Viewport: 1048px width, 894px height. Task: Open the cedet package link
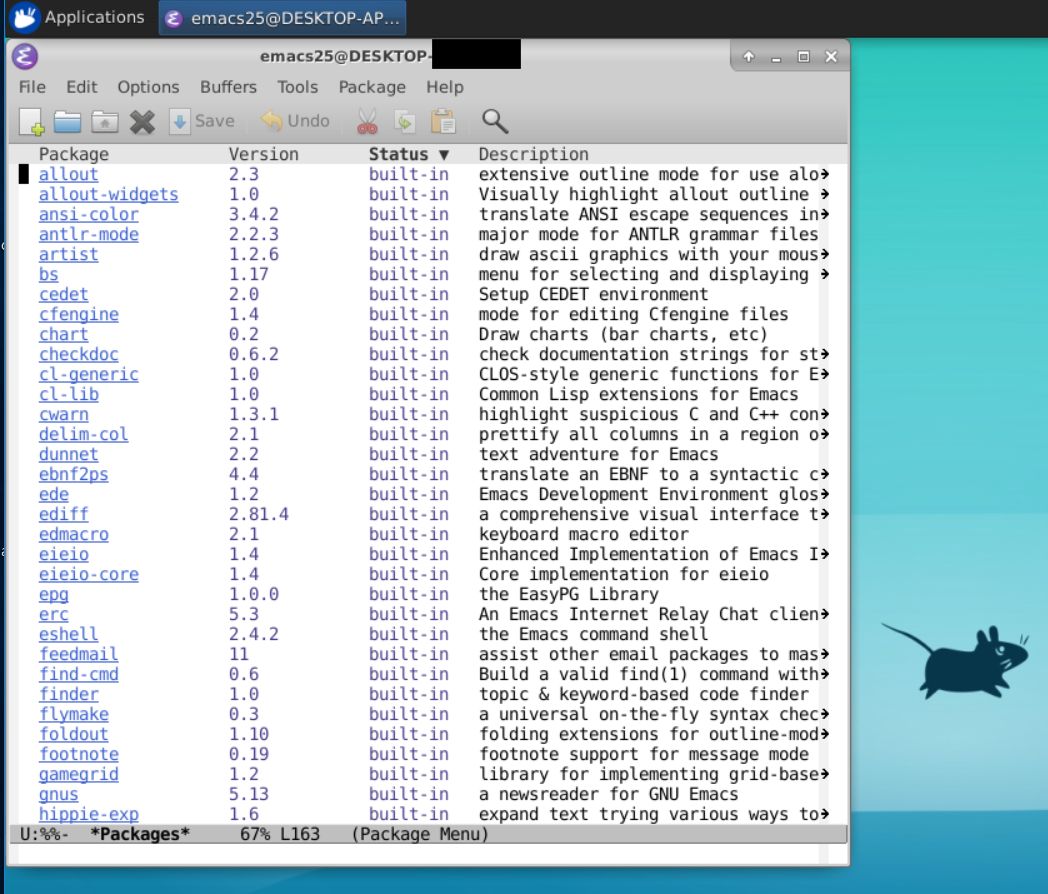coord(63,295)
